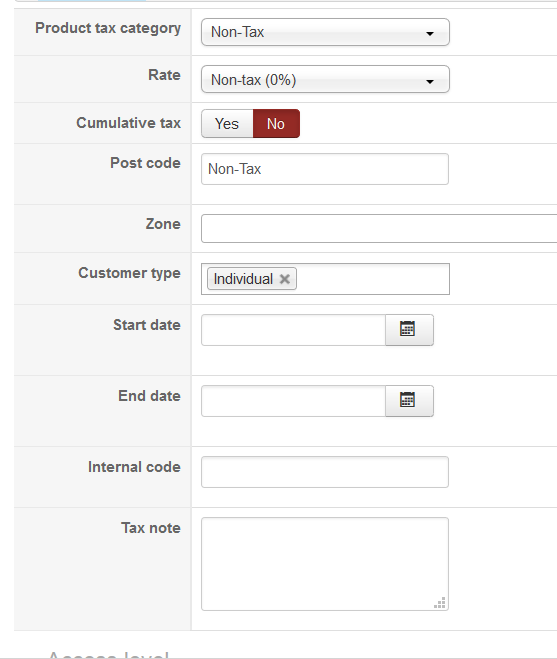Grab the Tax note textarea resize handle
This screenshot has height=659, width=557.
(x=440, y=603)
